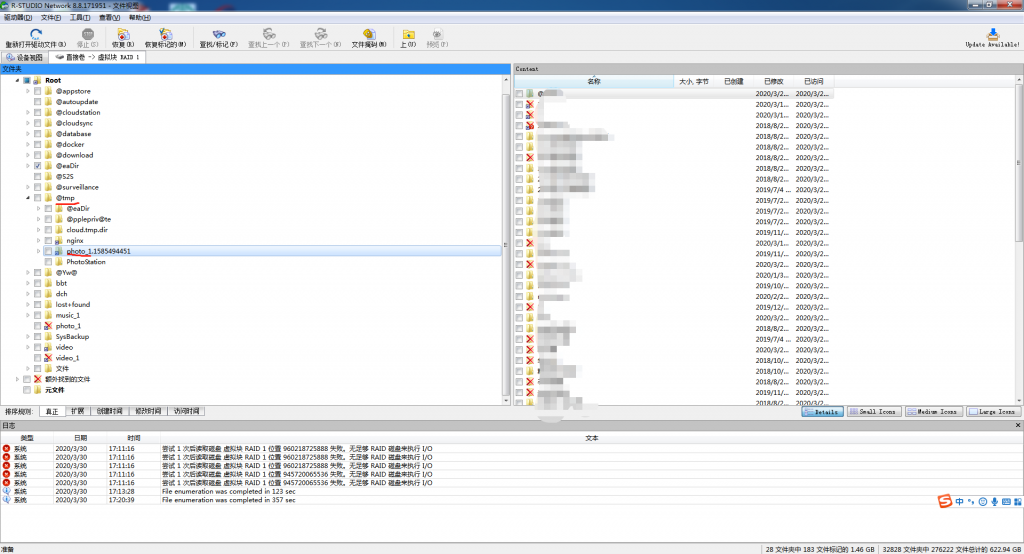
Task: Sort the tree by creation time (创建时间) tab
Action: click(x=110, y=411)
